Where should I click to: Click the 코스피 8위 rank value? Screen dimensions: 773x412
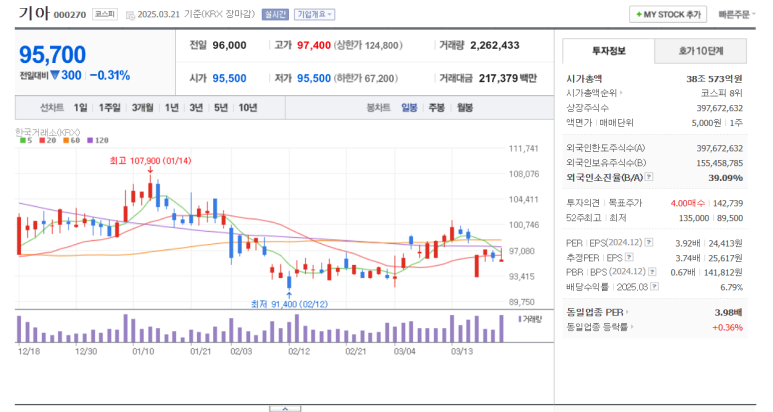point(721,93)
